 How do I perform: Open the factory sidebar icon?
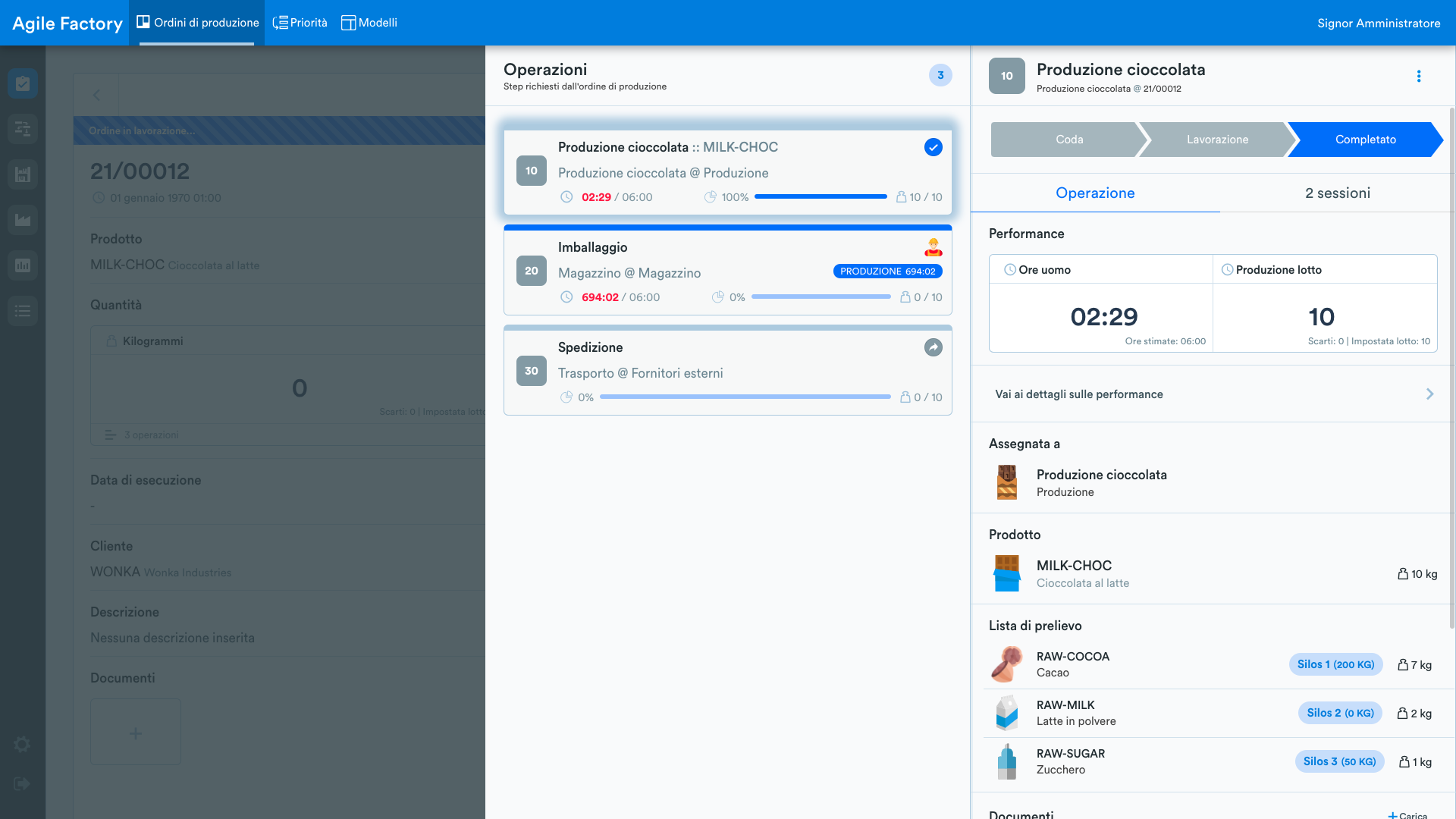[23, 174]
